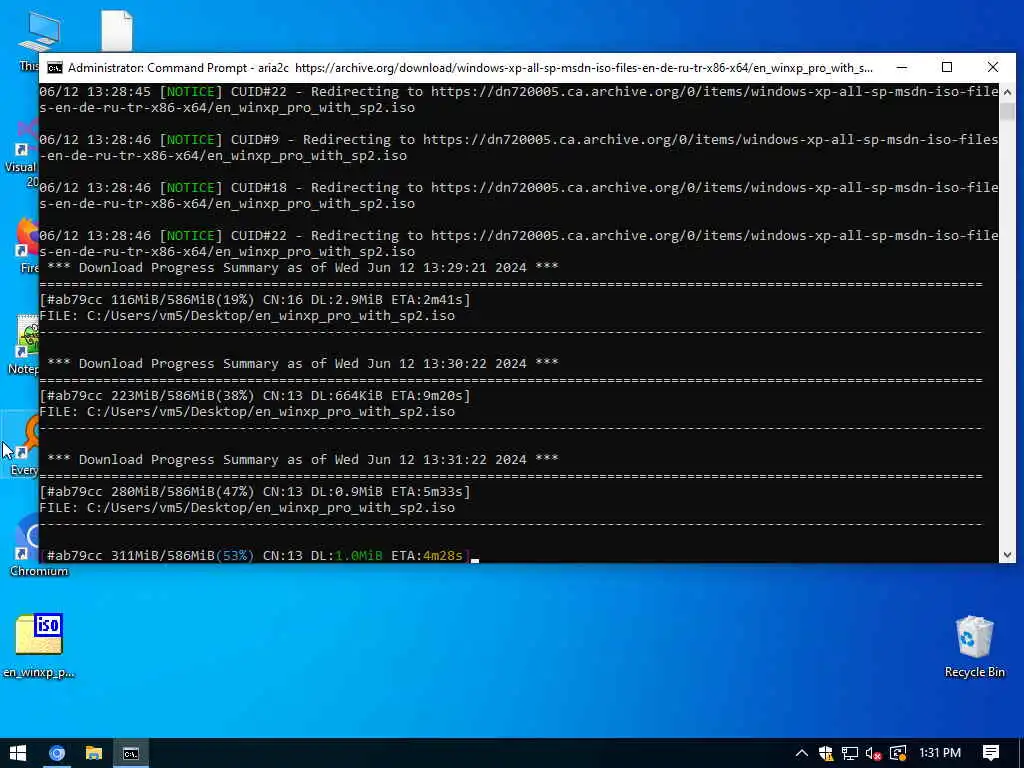Click the 13:31:22 progress summary header
Viewport: 1024px width, 768px height.
303,460
